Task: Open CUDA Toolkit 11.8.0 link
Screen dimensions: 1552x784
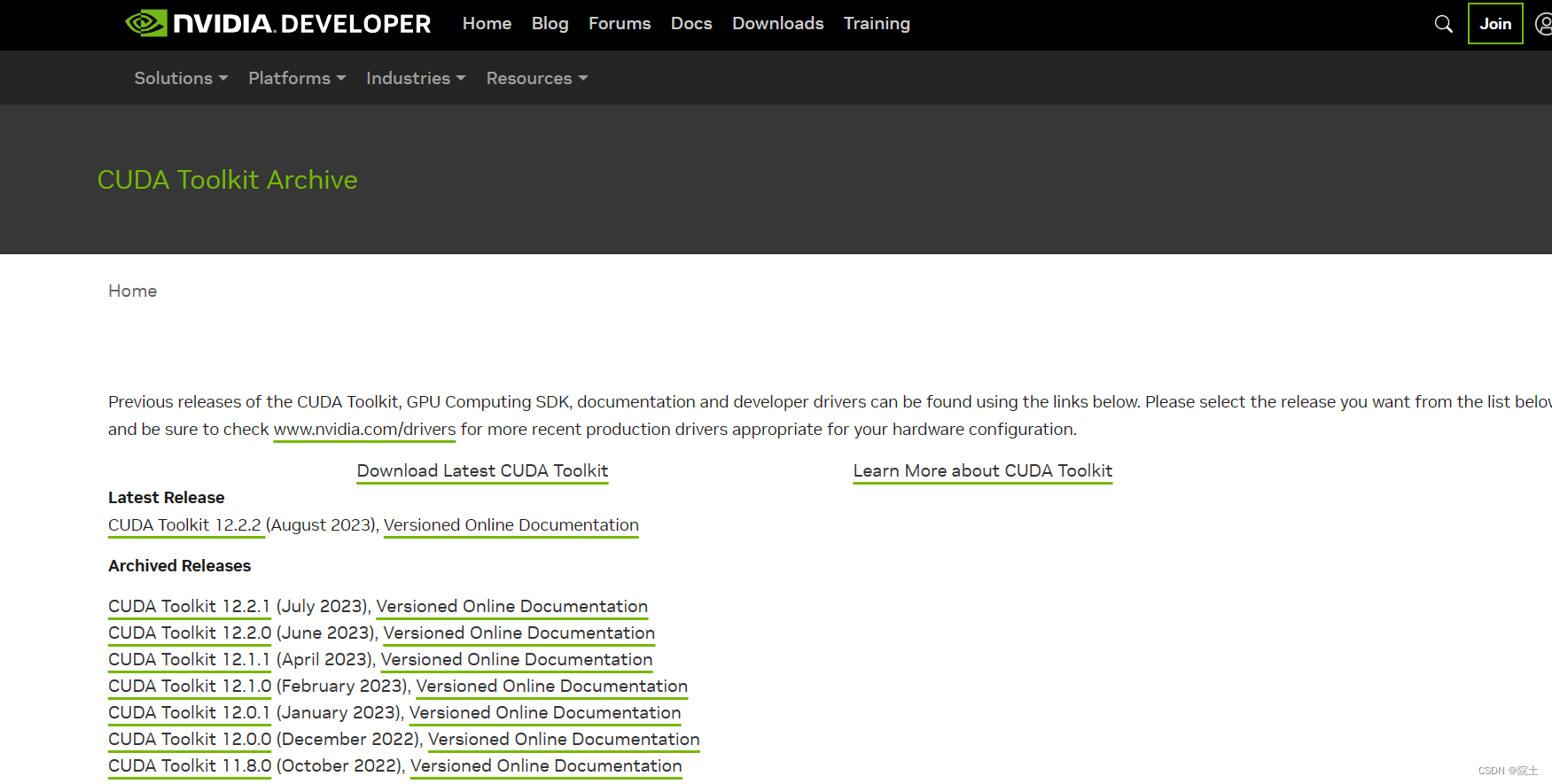Action: pos(190,766)
